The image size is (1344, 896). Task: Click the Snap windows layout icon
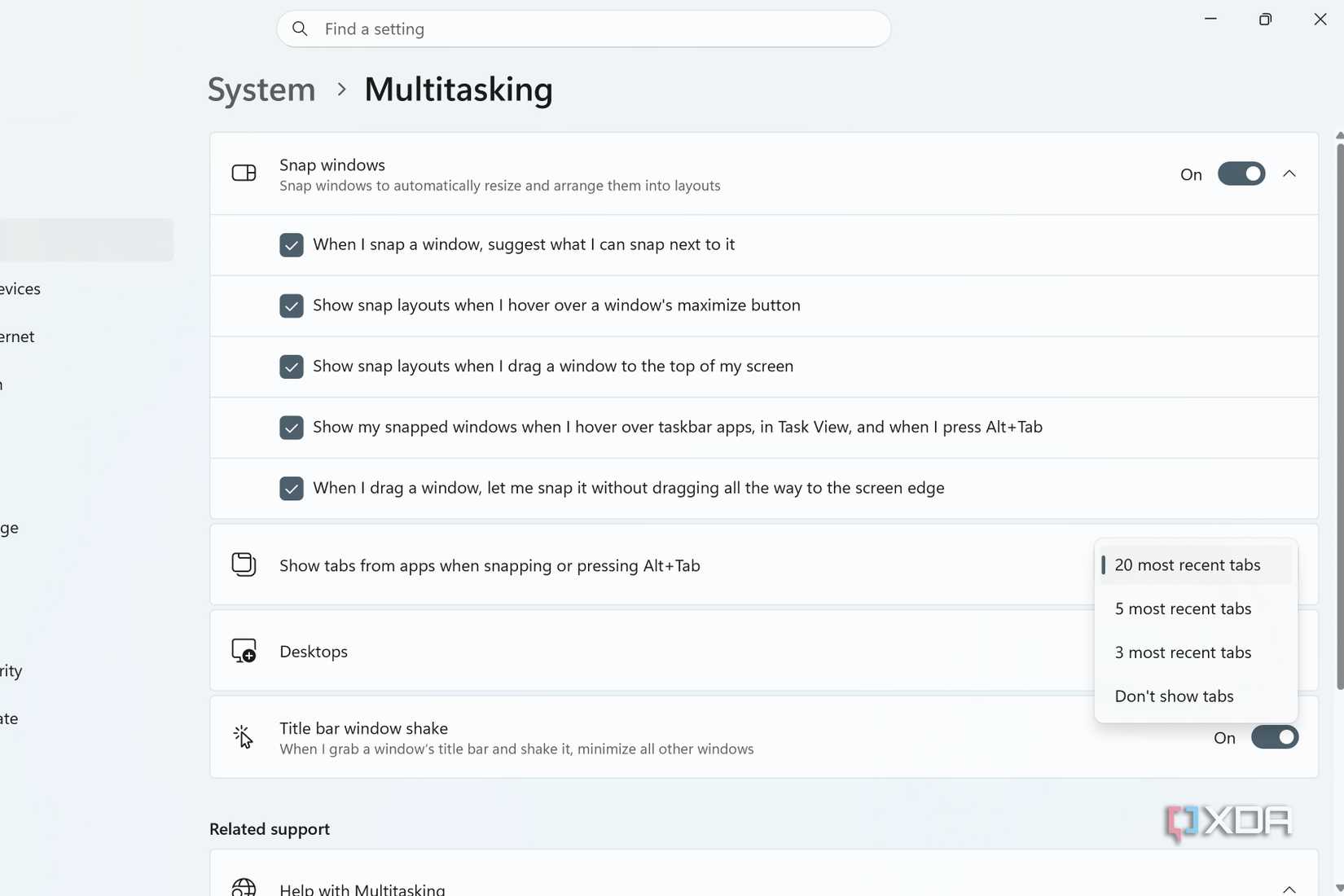[244, 173]
